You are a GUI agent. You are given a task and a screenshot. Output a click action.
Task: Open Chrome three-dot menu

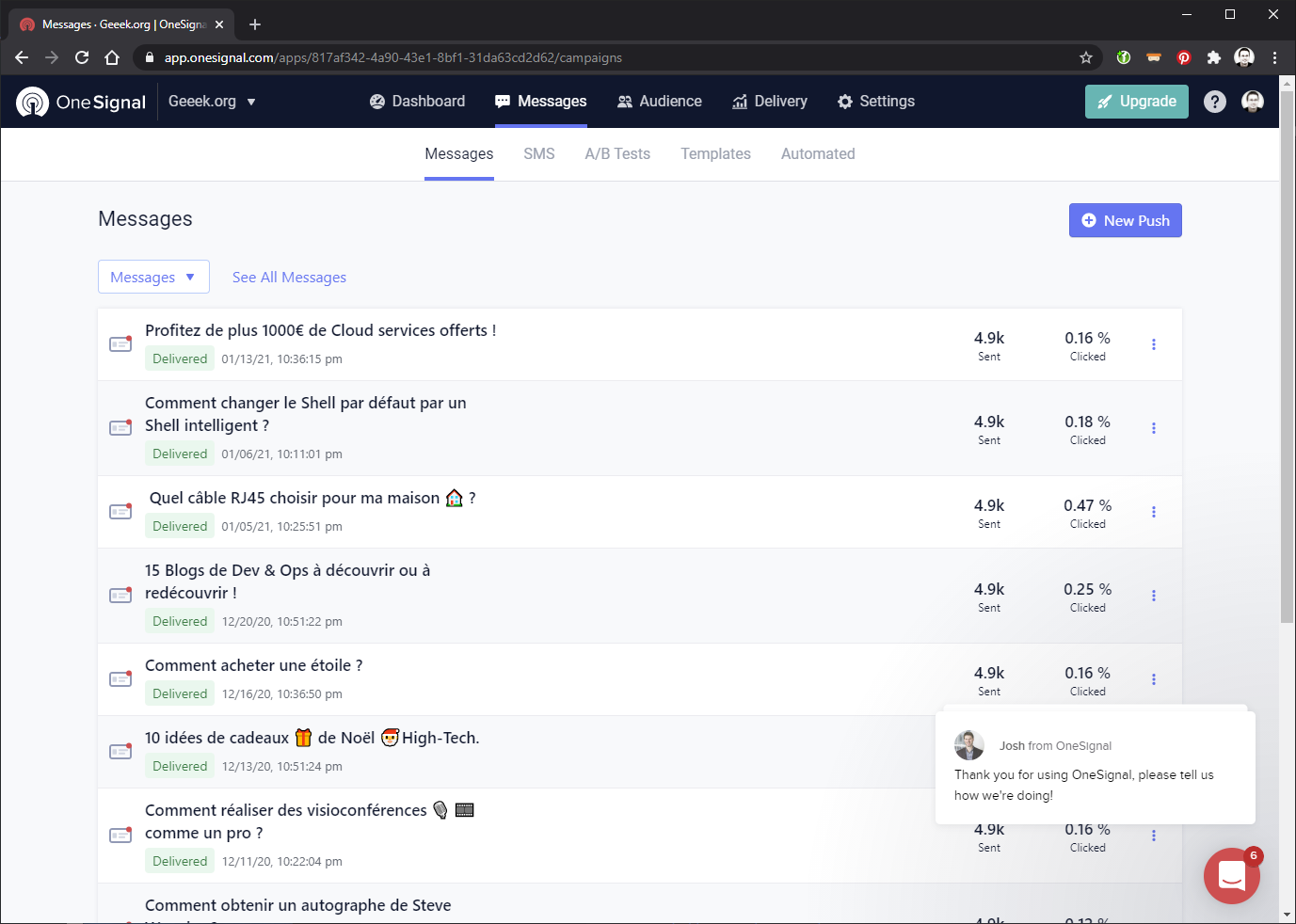[x=1274, y=57]
